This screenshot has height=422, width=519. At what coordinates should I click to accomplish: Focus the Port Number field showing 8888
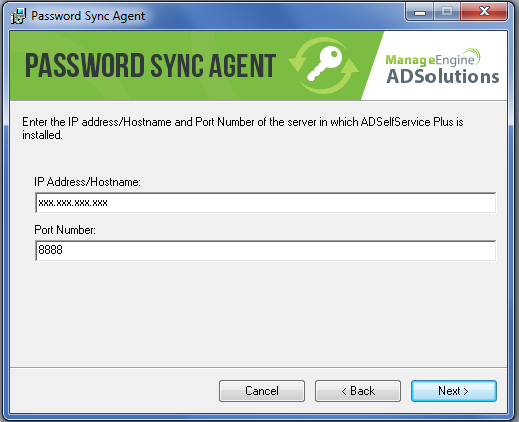[266, 250]
